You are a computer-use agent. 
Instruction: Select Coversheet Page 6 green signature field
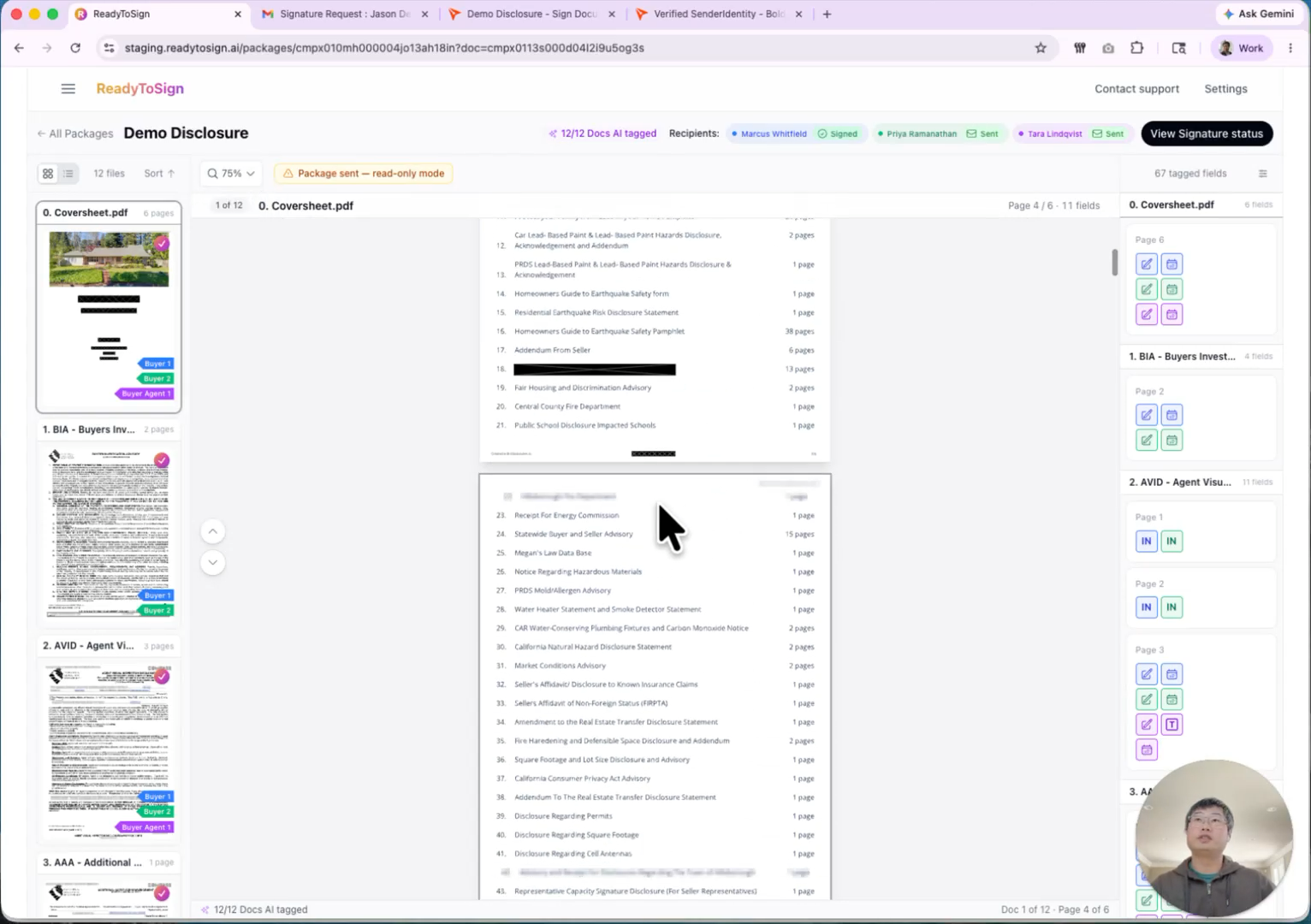tap(1147, 289)
